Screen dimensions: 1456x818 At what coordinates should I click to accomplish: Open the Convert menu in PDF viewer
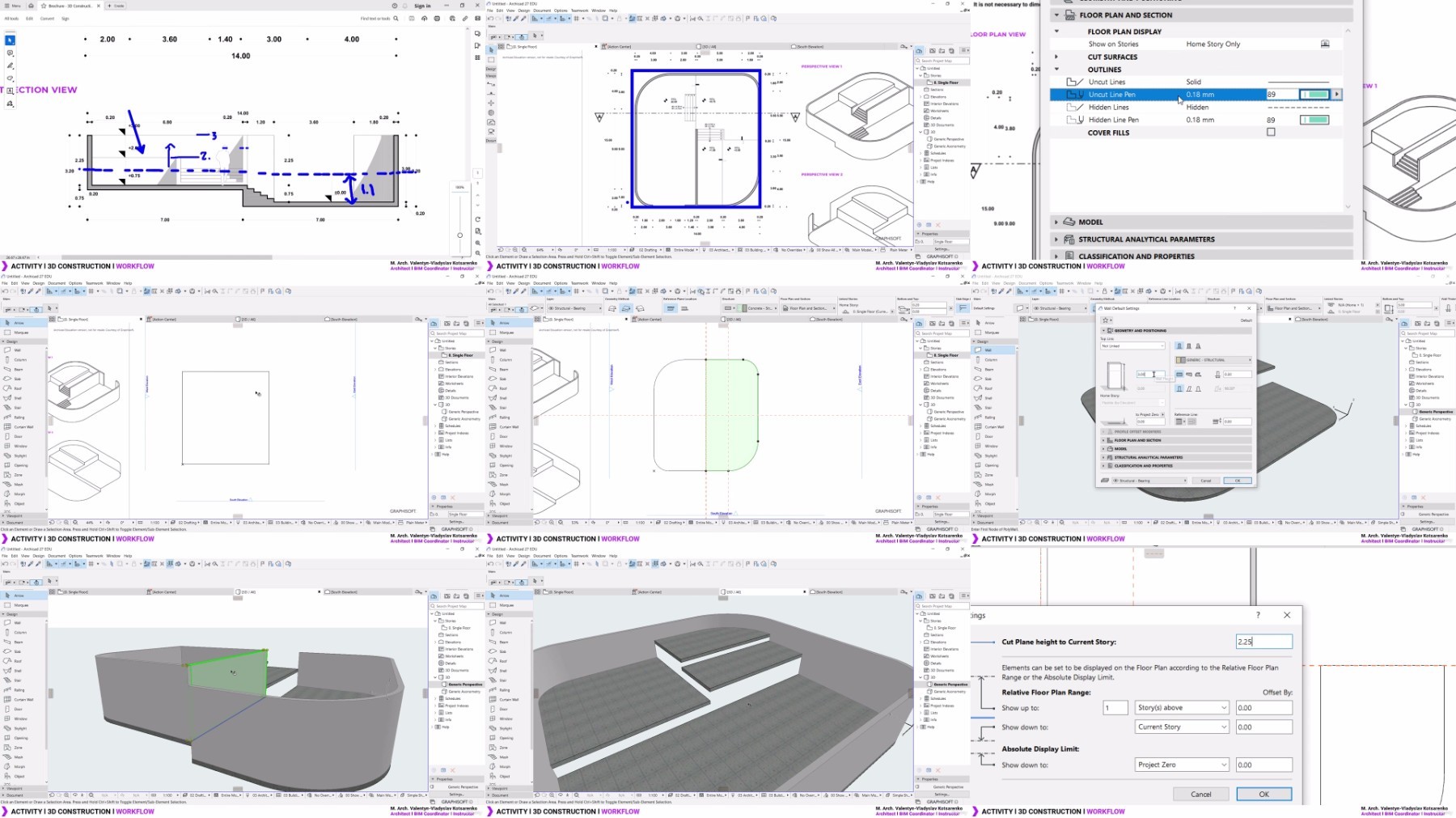click(48, 19)
